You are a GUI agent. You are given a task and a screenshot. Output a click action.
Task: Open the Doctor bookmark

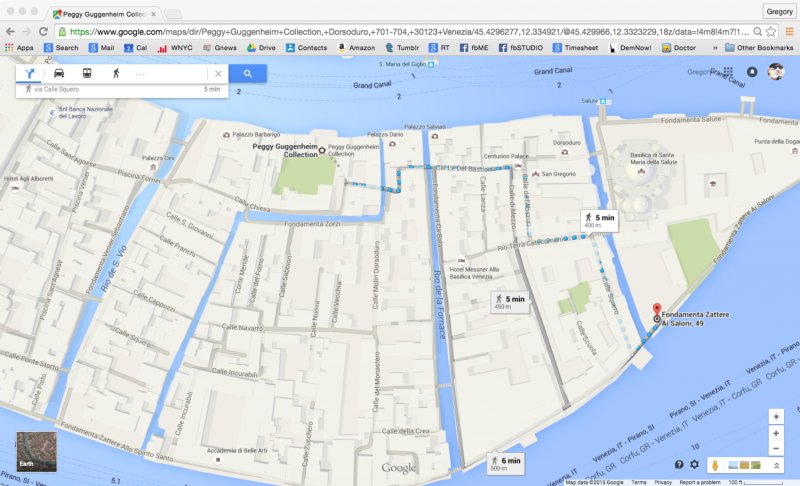click(x=679, y=47)
